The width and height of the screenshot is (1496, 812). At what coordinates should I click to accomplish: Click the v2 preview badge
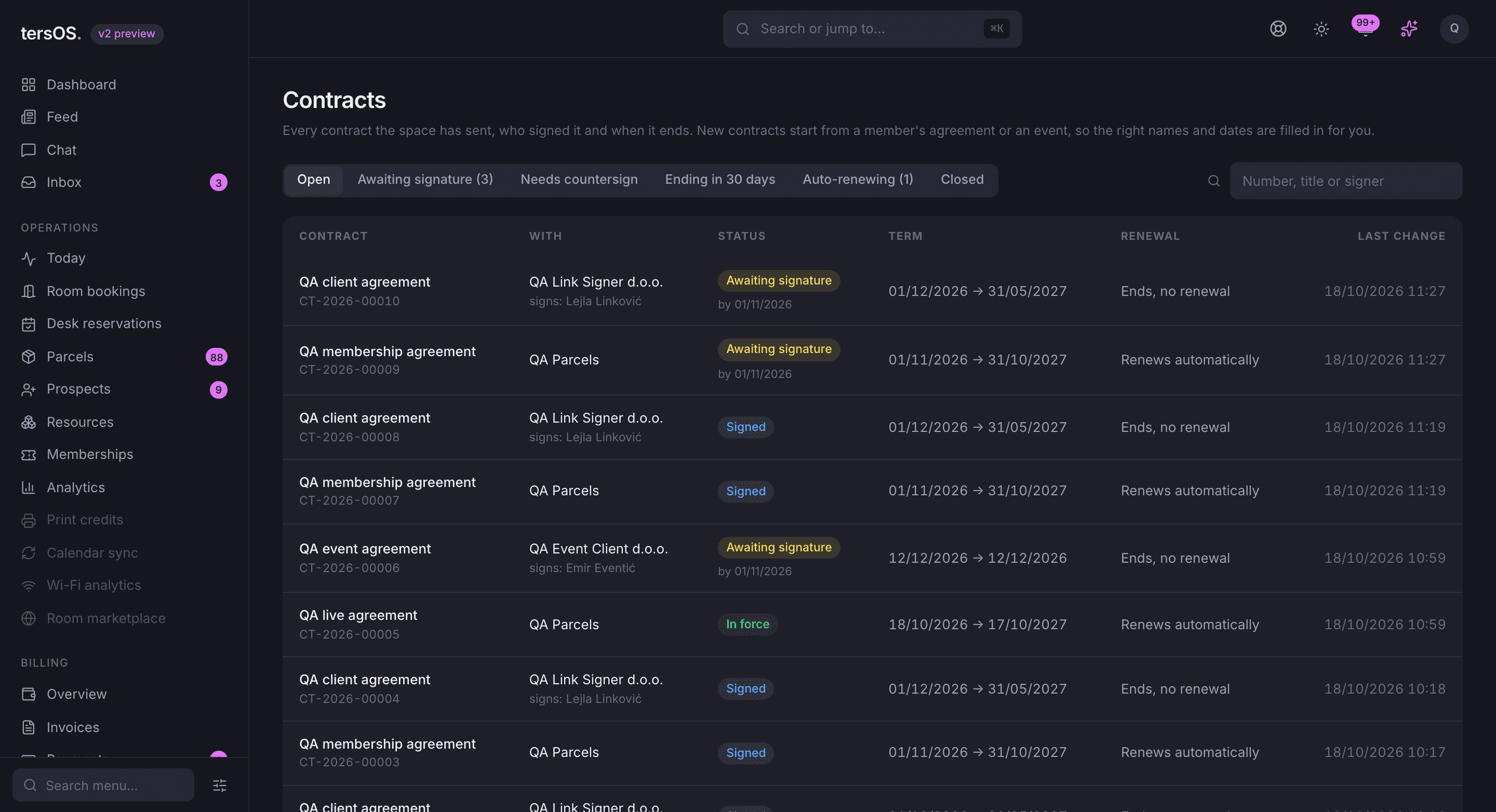point(127,34)
